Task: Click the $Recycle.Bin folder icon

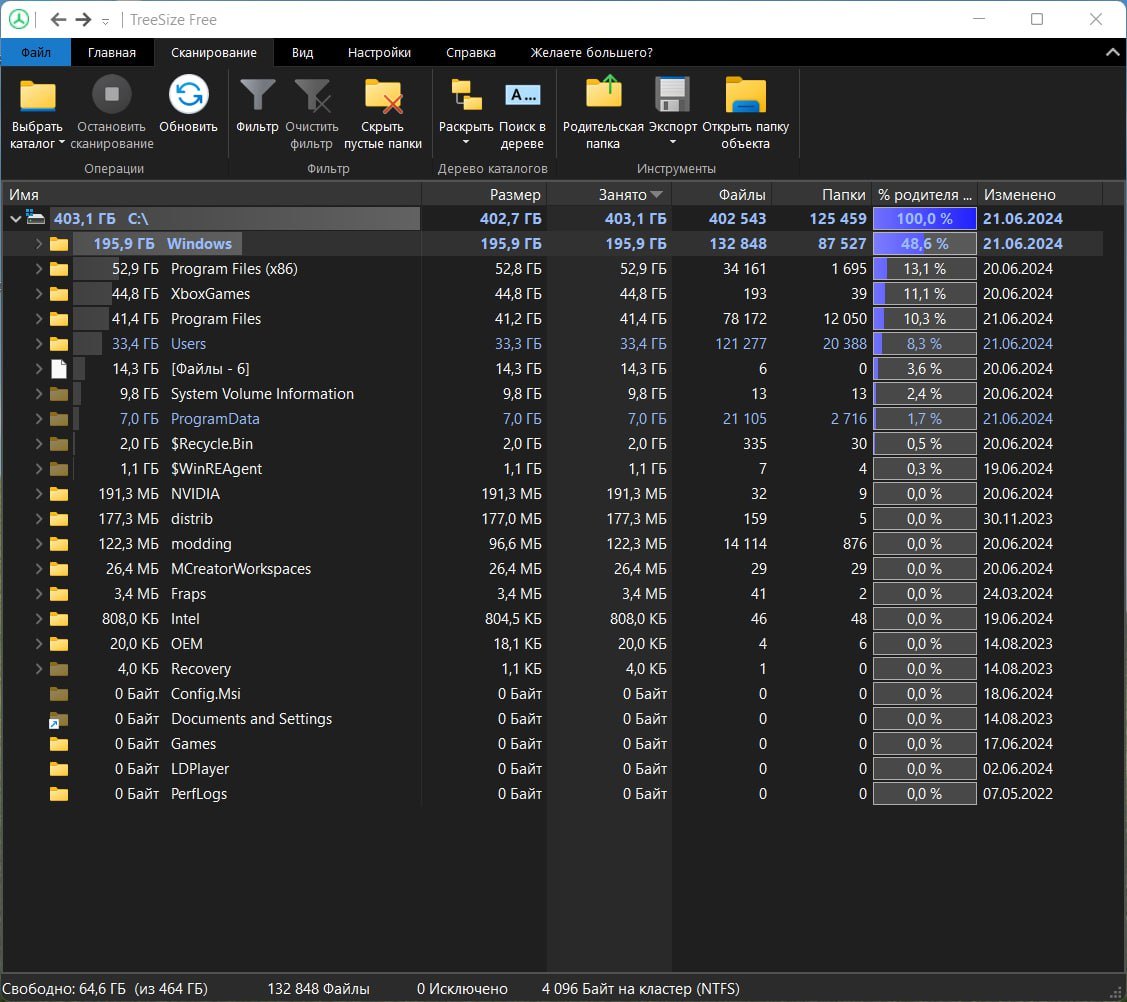Action: click(x=59, y=444)
